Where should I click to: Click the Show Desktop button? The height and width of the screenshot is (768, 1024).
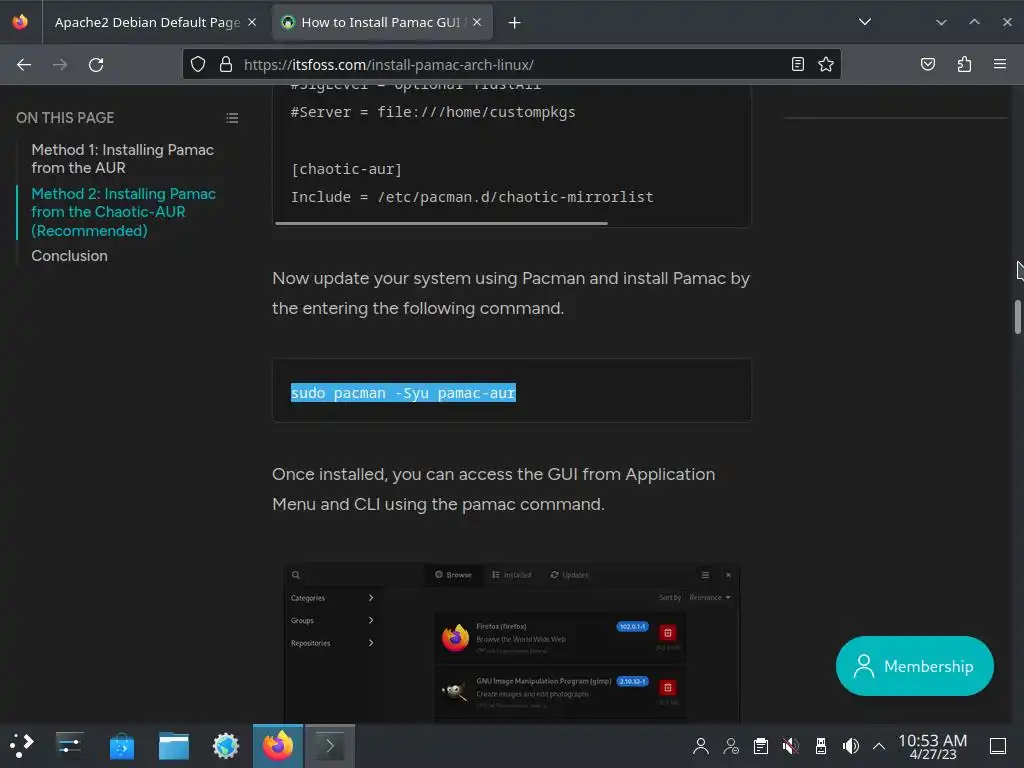click(998, 746)
